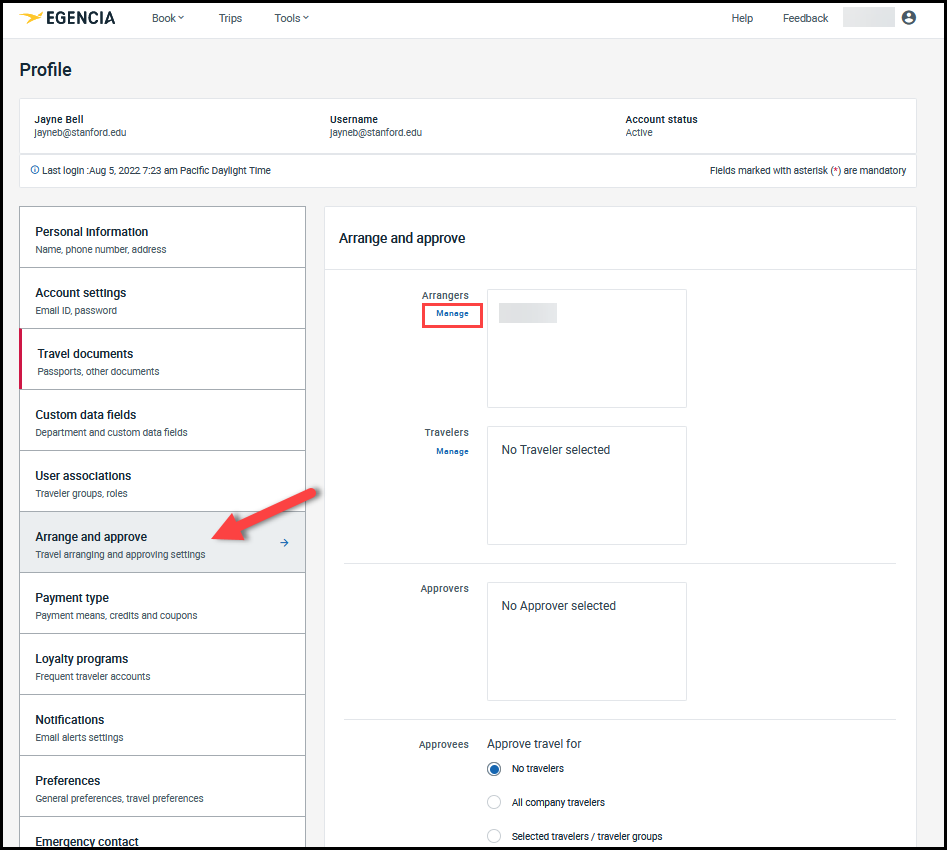
Task: Click the Arrange and approve heading
Action: click(x=402, y=238)
